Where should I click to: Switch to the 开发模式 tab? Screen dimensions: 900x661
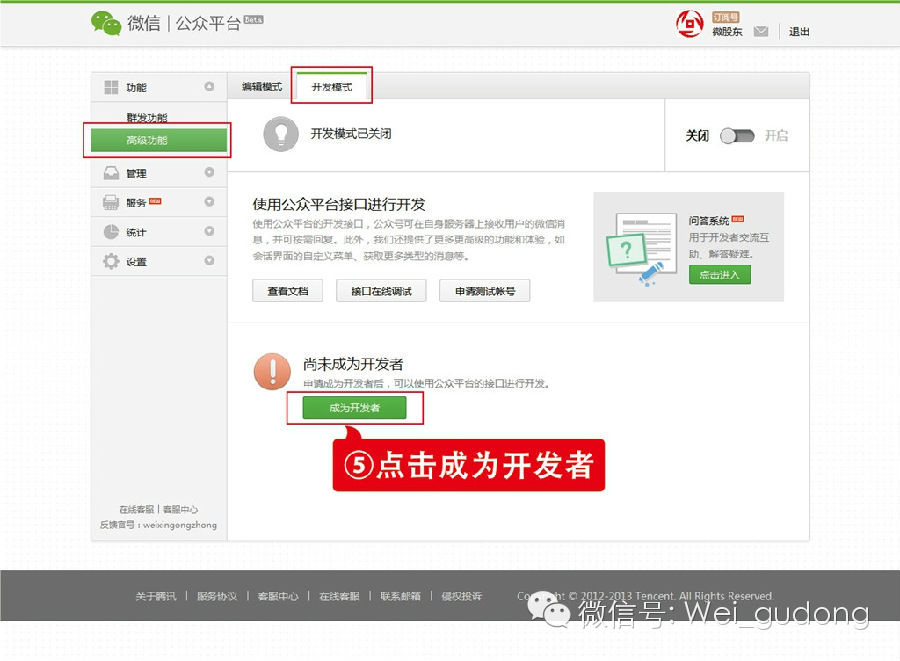(x=332, y=87)
